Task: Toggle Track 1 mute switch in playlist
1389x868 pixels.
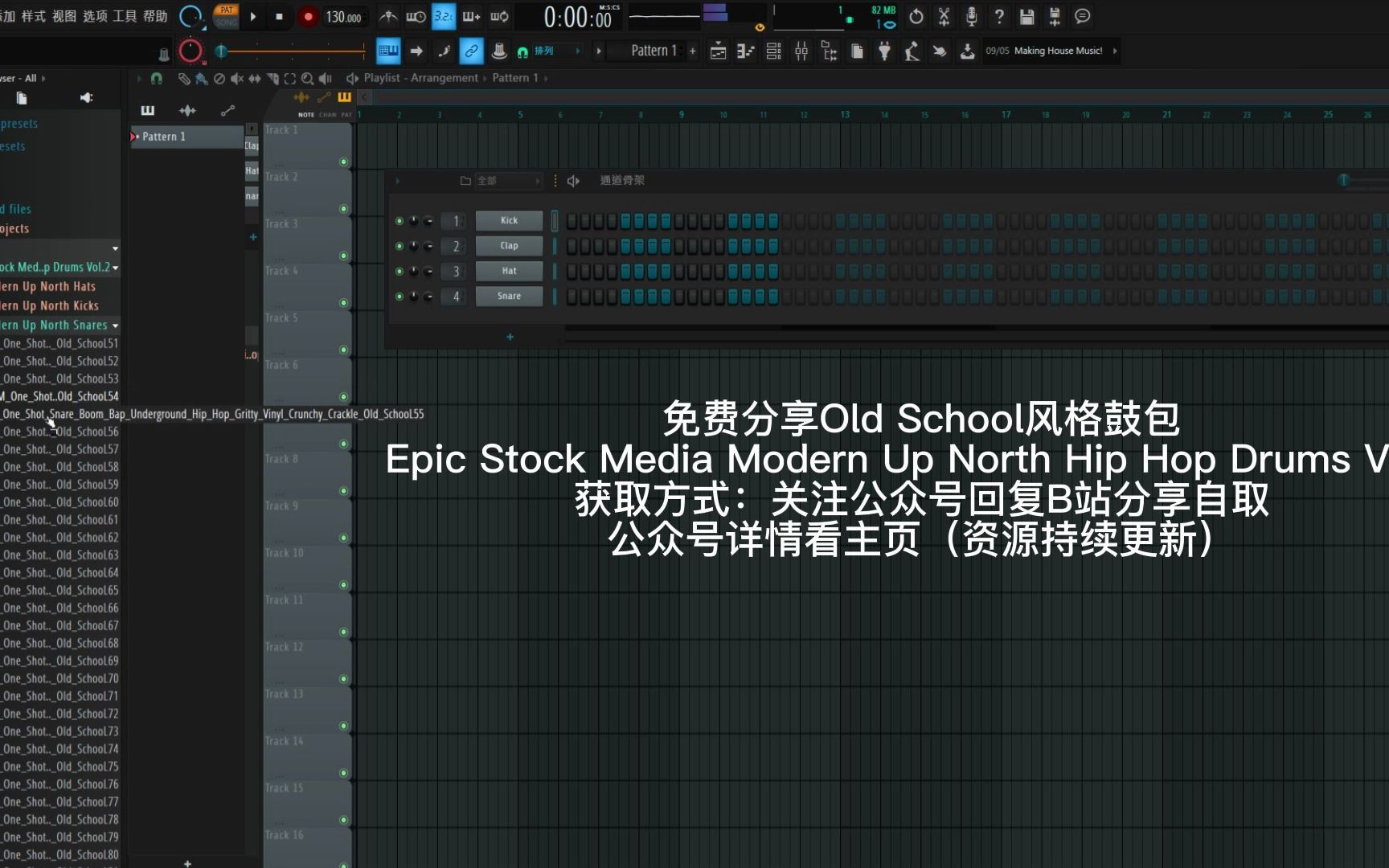Action: click(x=343, y=162)
